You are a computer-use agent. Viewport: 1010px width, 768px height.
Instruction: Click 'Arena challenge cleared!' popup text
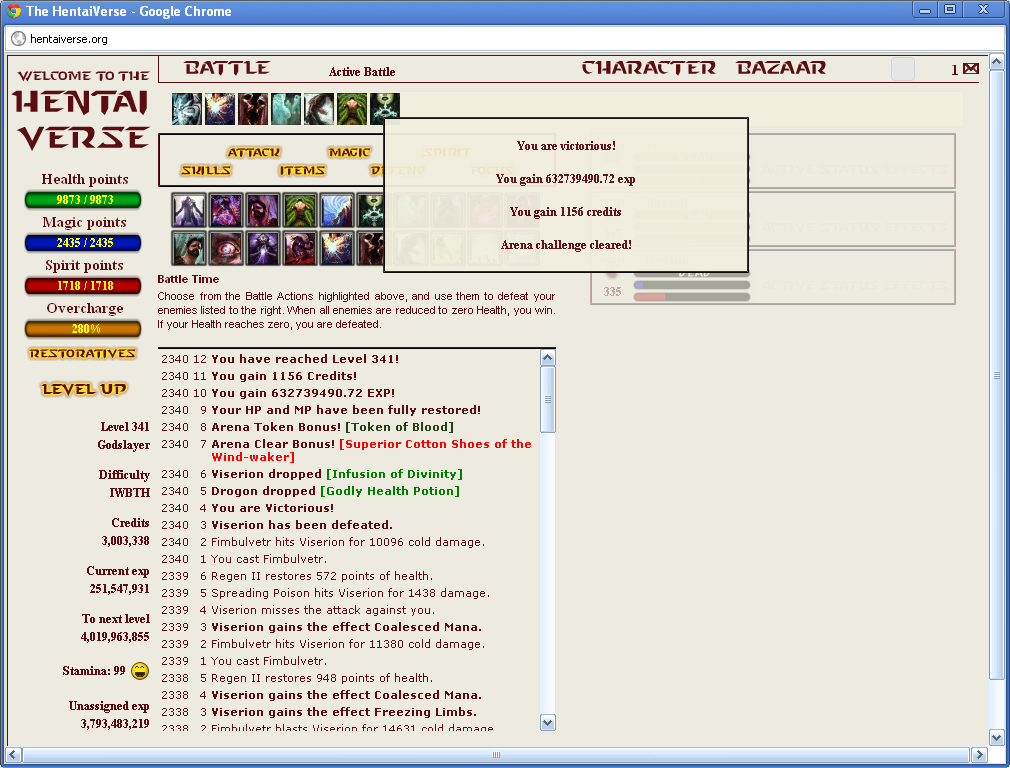[x=566, y=245]
